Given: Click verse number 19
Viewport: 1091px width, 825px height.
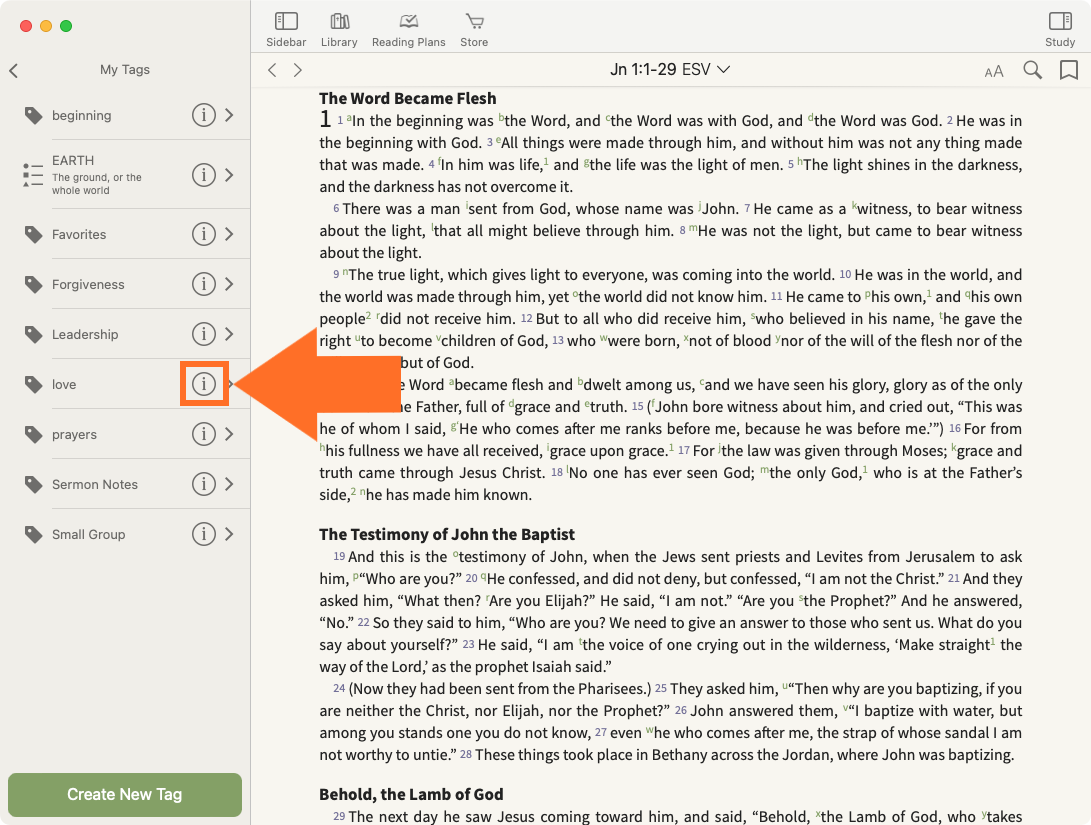Looking at the screenshot, I should pos(339,556).
